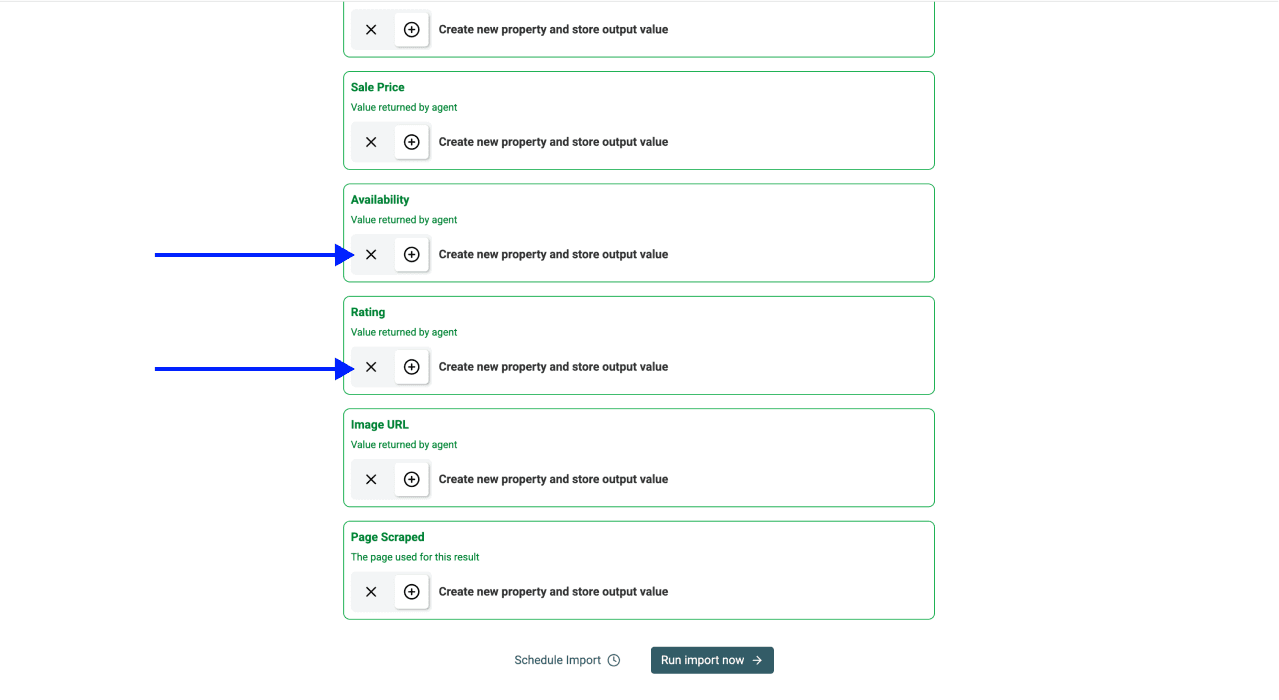Remove the Rating mapping
This screenshot has width=1279, height=700.
click(371, 367)
